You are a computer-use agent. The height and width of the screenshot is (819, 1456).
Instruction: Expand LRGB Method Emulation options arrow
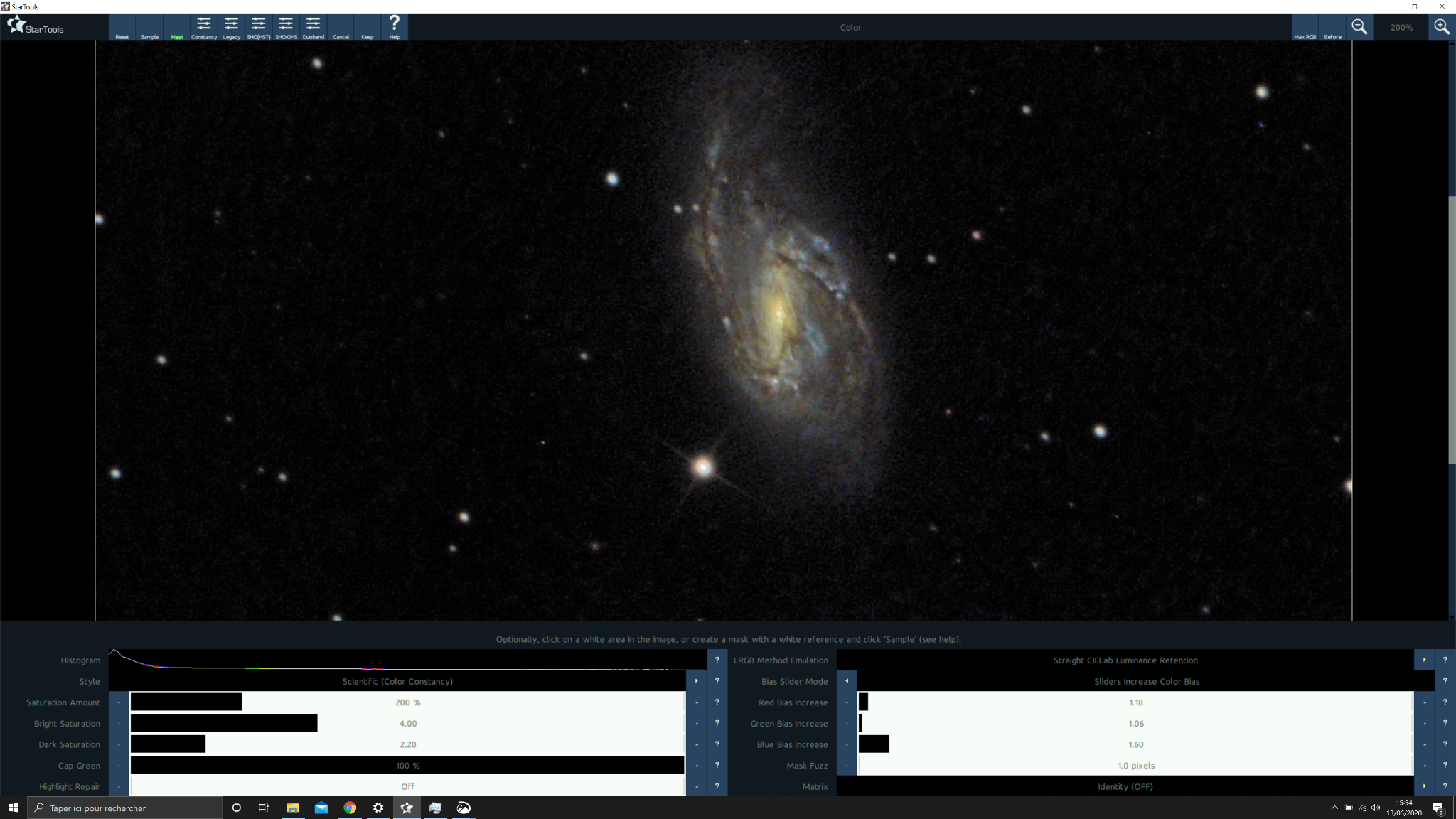point(1425,660)
